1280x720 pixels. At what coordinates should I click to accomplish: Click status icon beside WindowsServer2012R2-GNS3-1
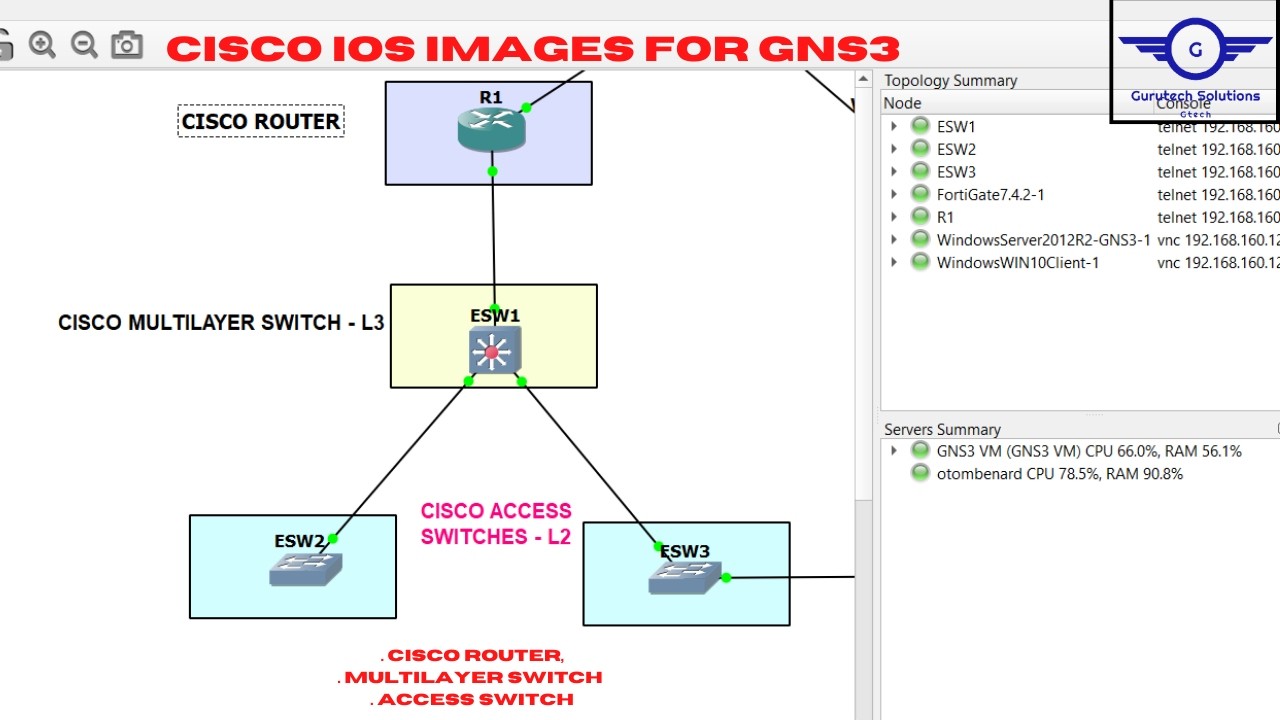click(x=920, y=239)
